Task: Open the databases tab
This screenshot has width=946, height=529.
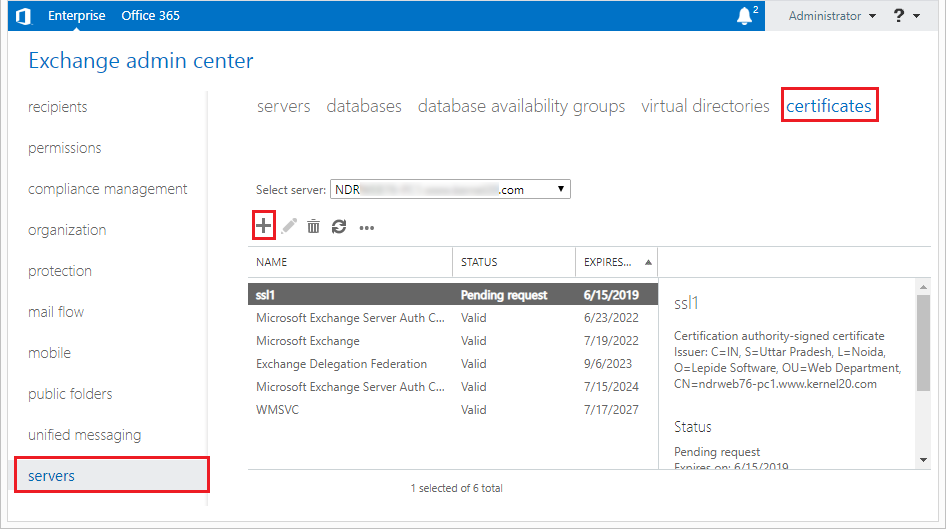Action: tap(364, 106)
